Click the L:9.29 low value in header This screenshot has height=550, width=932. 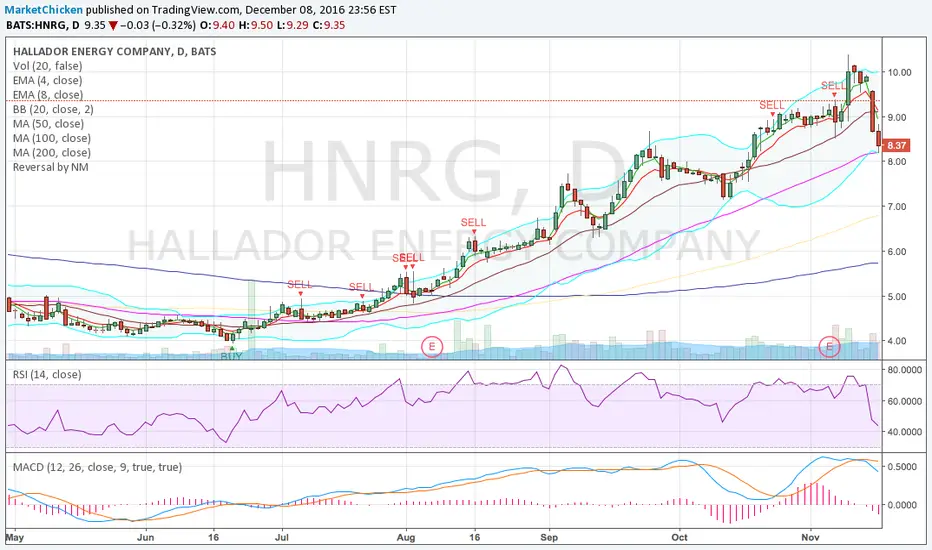pos(292,25)
